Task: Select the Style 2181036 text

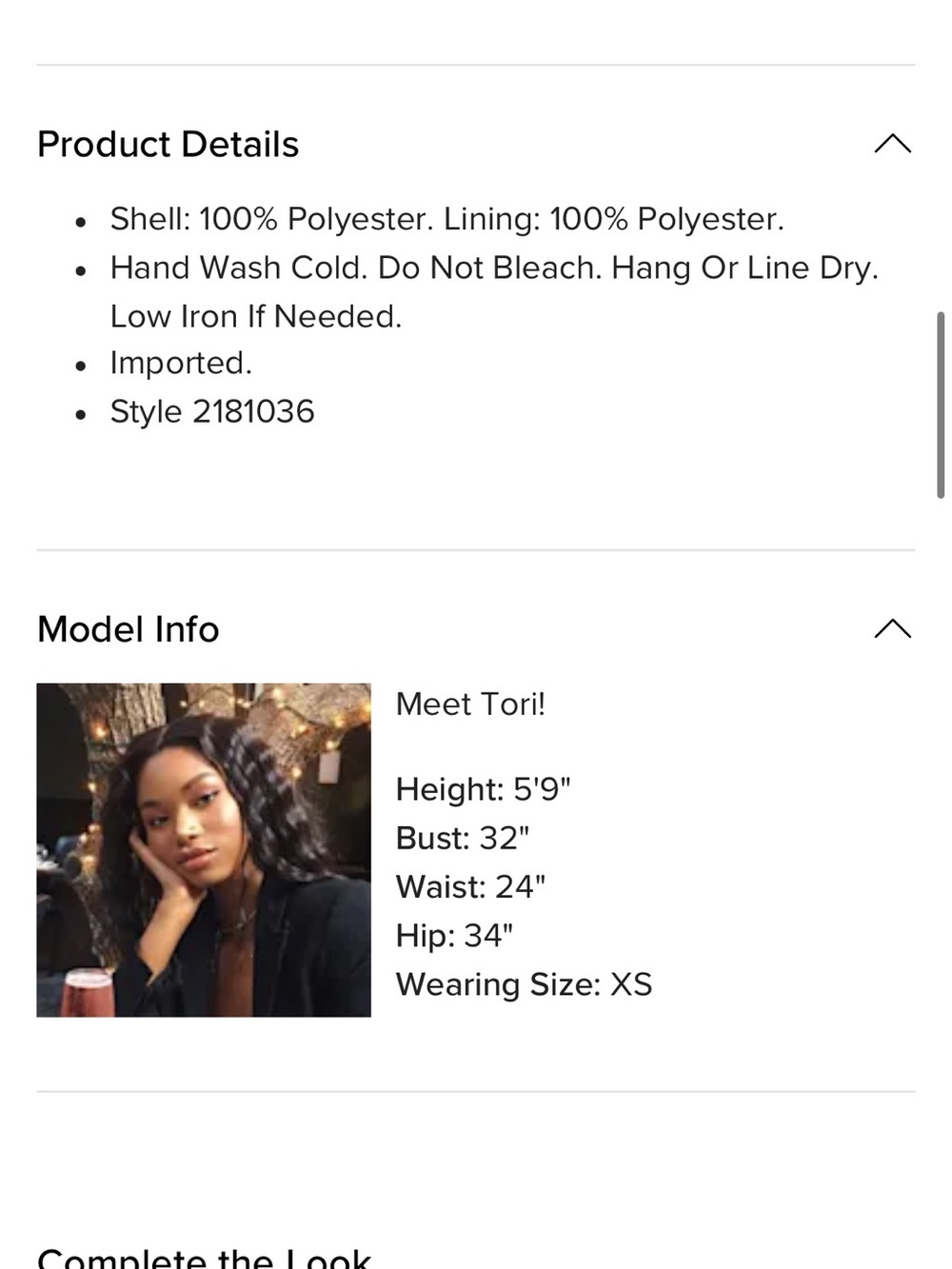Action: click(x=212, y=411)
